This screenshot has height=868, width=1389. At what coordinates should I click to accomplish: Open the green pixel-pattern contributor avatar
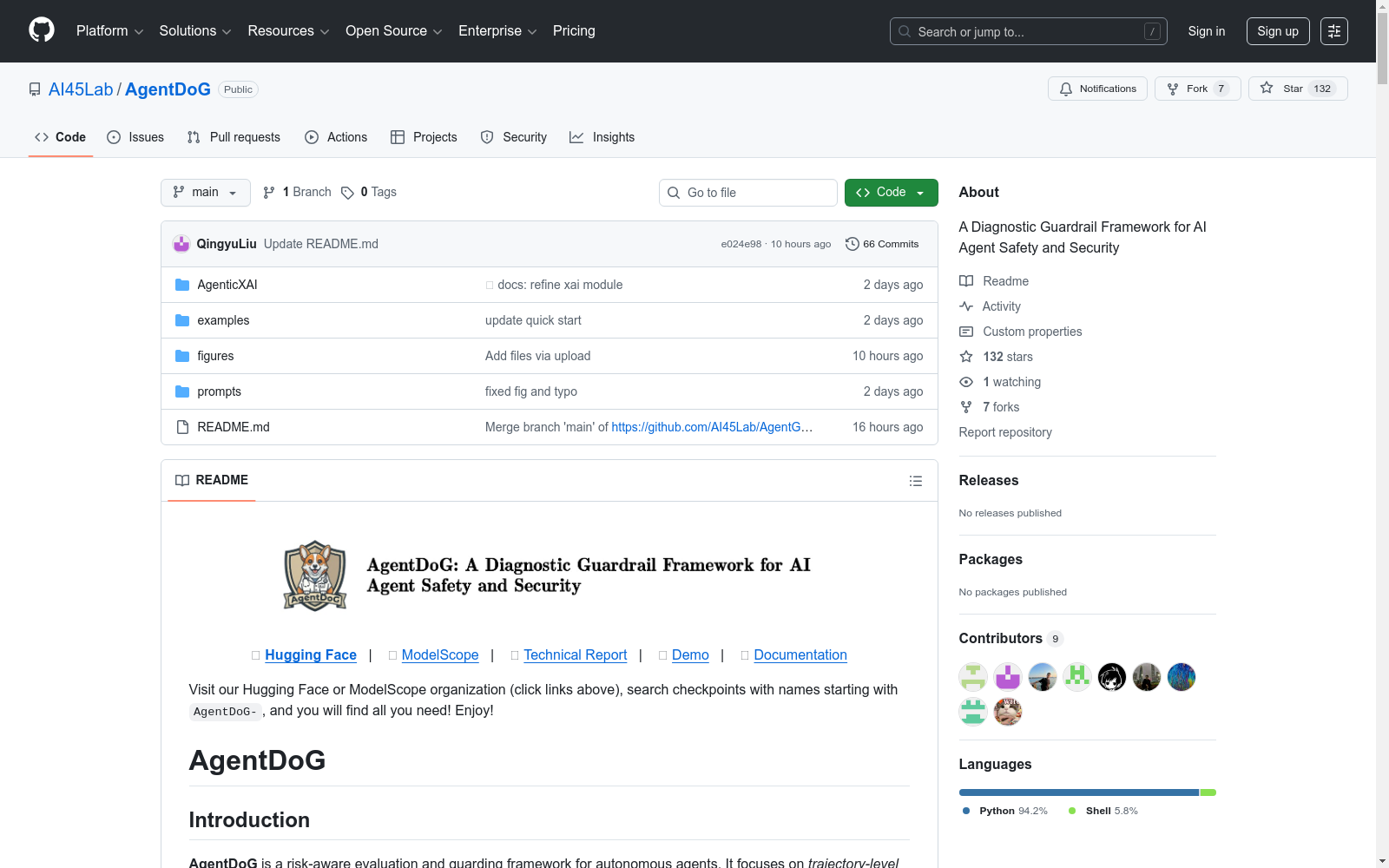(1077, 677)
